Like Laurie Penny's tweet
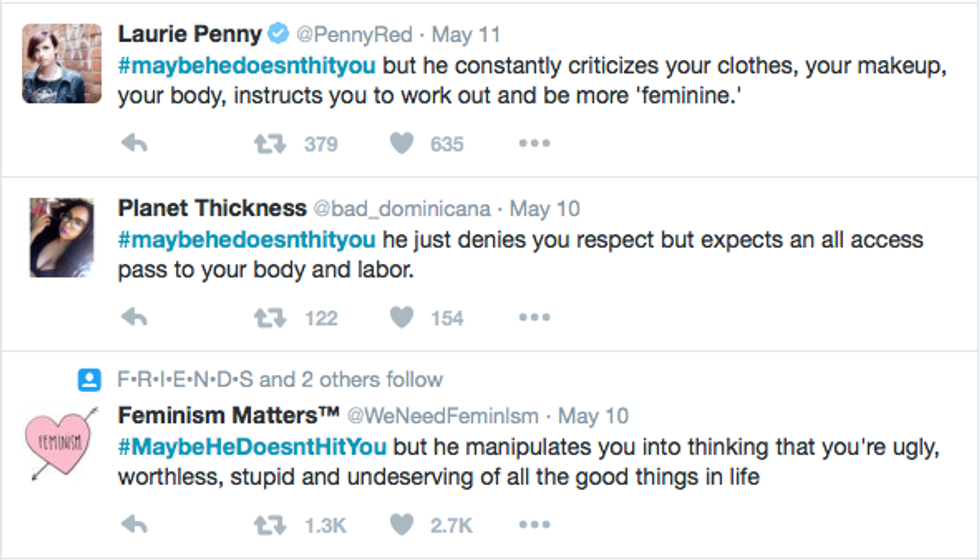This screenshot has height=560, width=980. 402,144
